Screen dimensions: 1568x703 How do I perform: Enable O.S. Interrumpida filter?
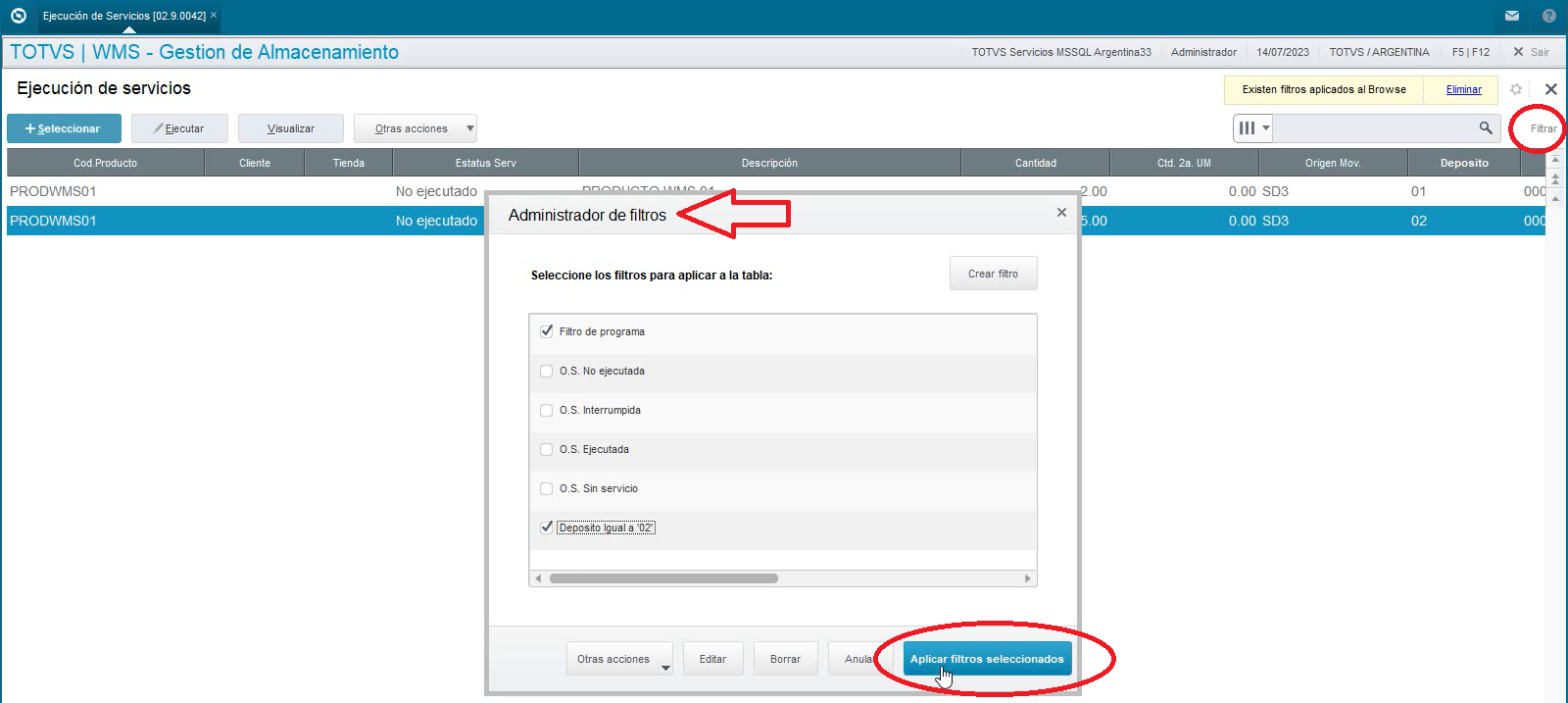click(x=547, y=410)
